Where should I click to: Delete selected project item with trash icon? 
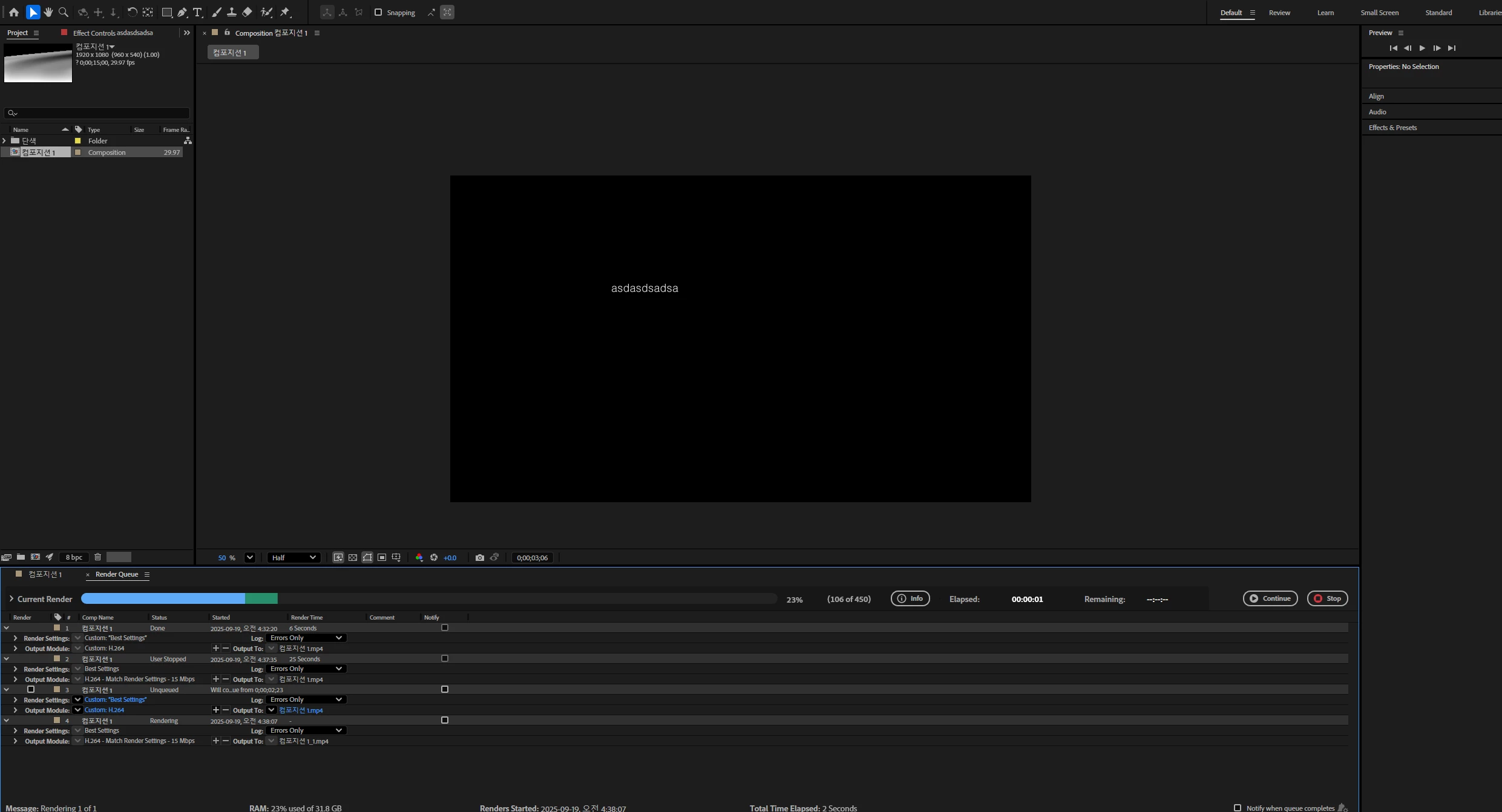pos(97,557)
